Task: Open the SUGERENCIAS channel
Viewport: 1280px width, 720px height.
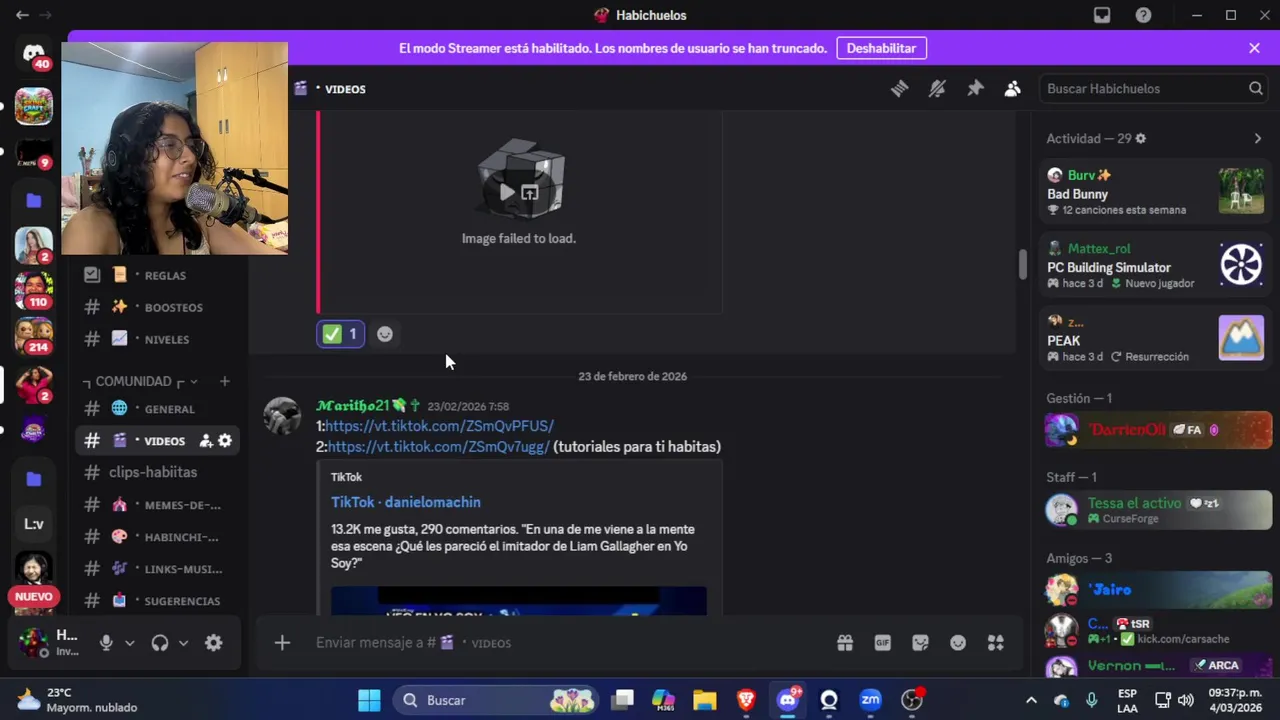Action: point(160,600)
